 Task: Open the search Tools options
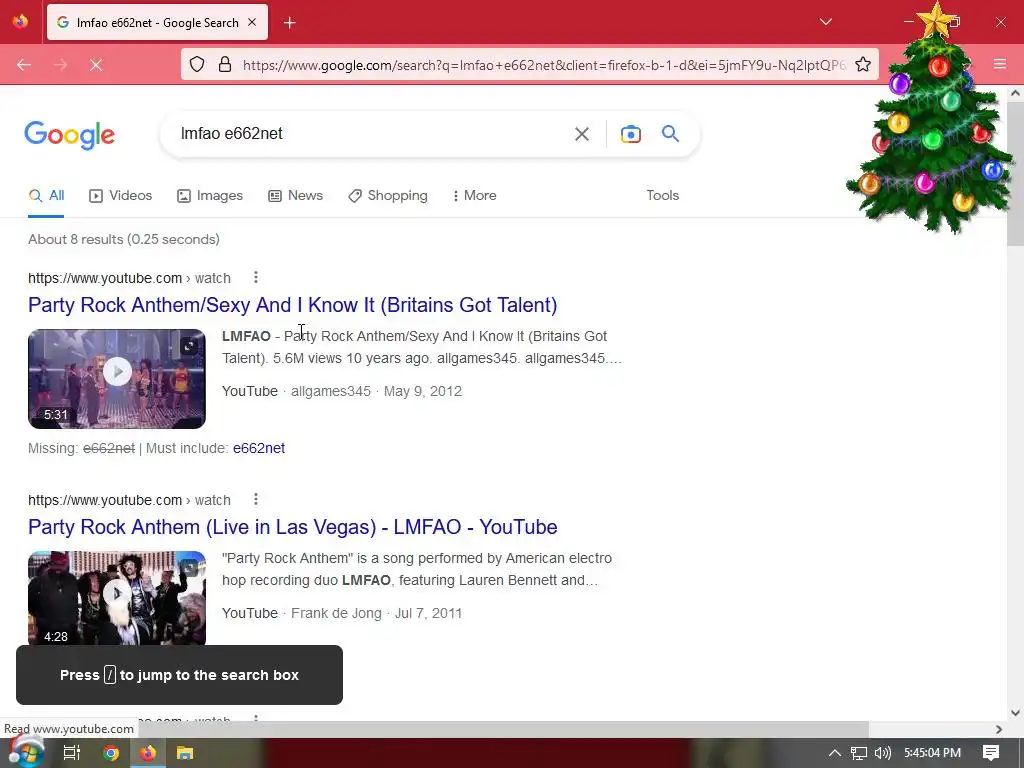click(662, 195)
